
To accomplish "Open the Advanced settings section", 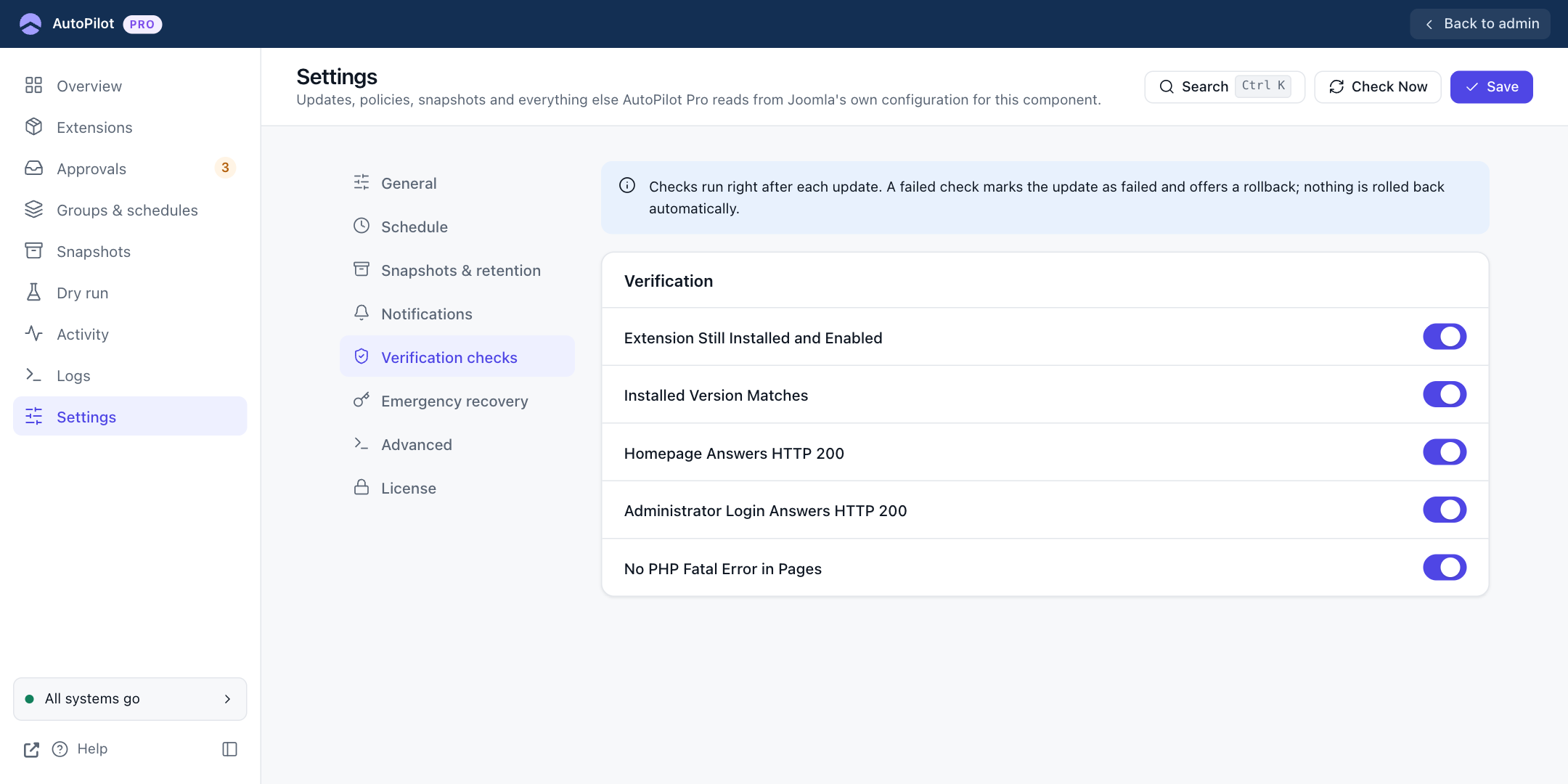I will 457,444.
